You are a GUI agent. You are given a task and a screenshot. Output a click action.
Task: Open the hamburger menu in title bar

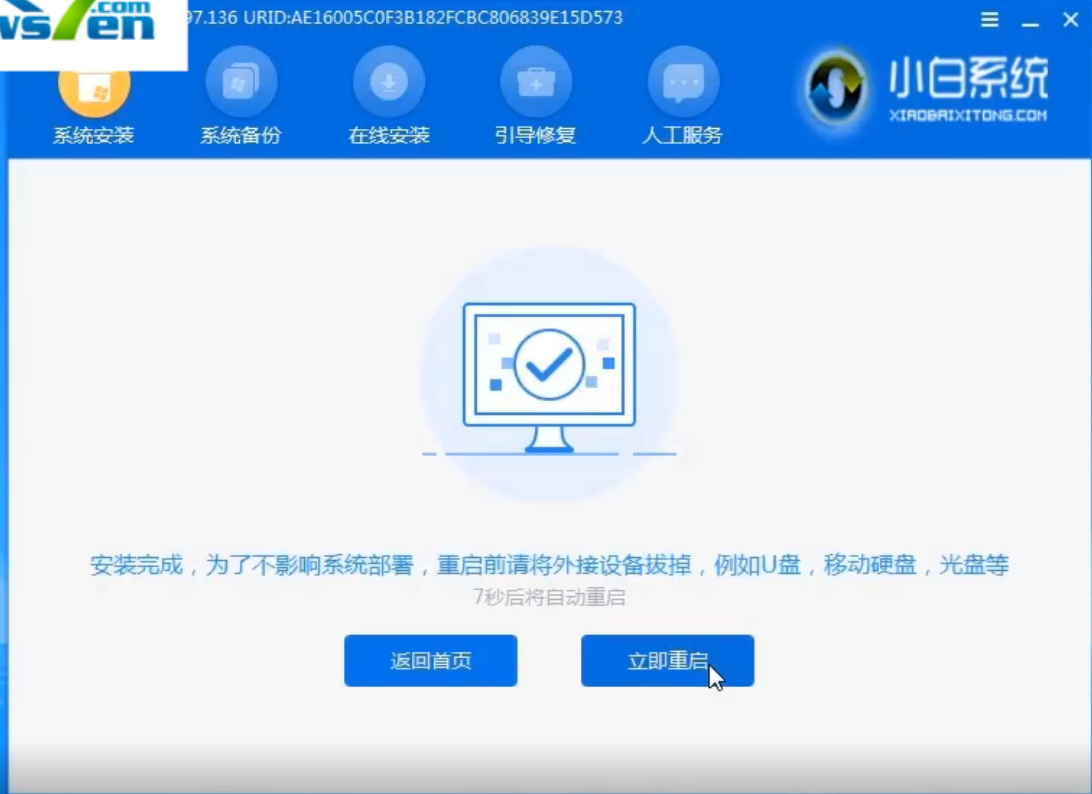click(989, 20)
